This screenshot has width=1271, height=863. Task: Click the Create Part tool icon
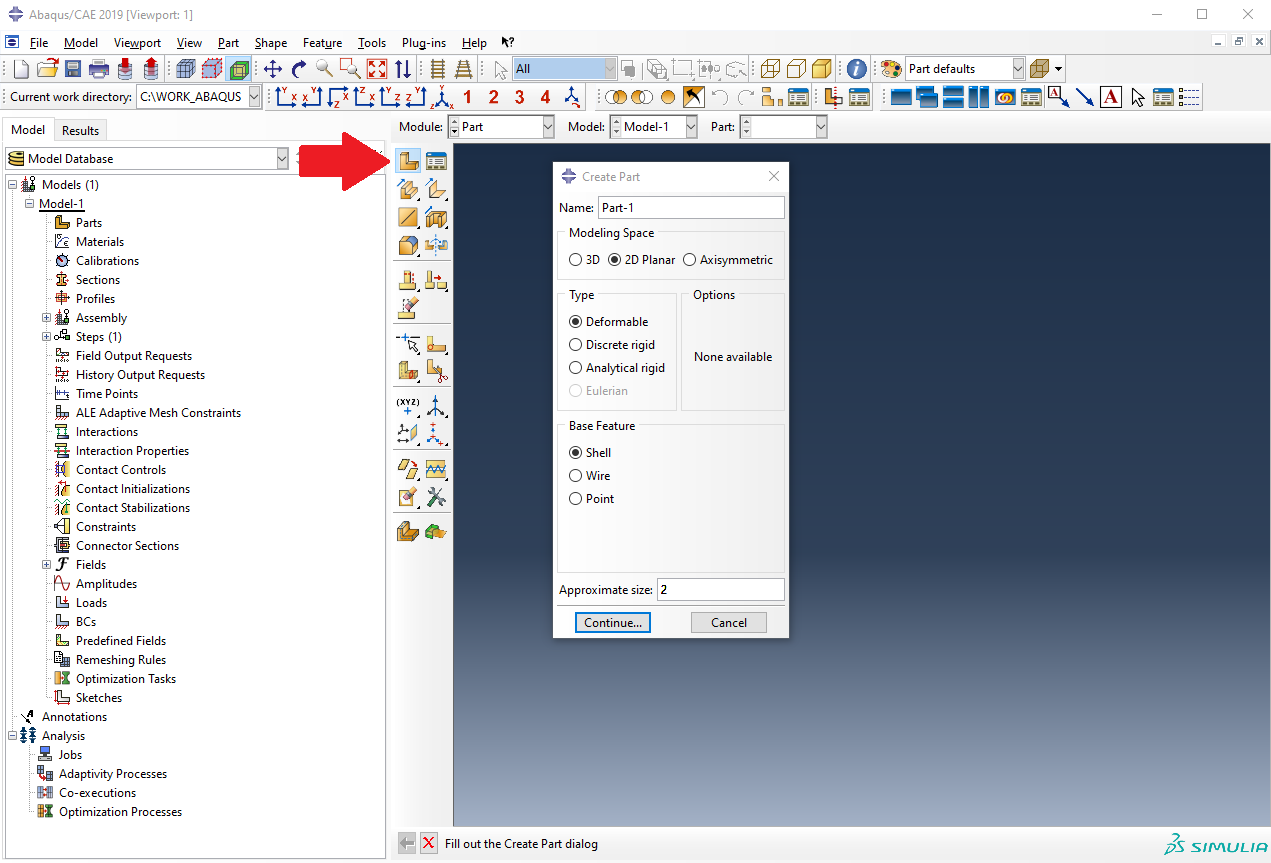coord(408,161)
